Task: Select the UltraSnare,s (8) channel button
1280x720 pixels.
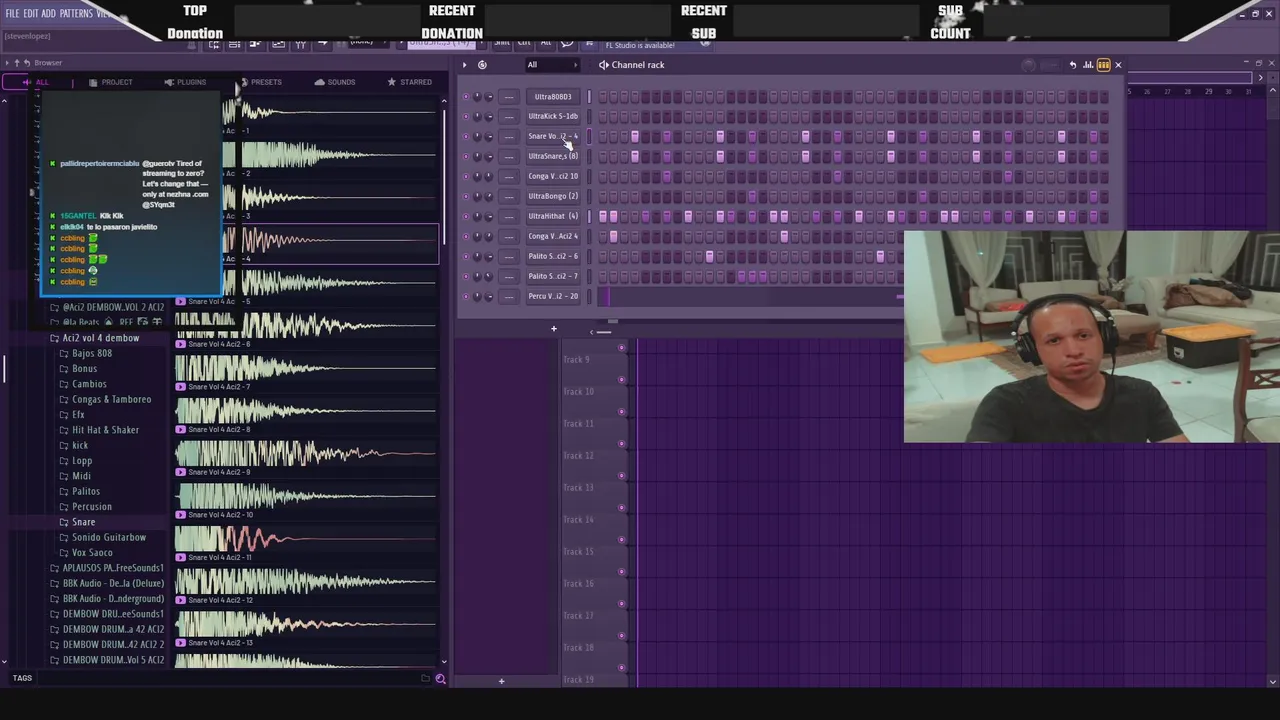Action: [553, 157]
